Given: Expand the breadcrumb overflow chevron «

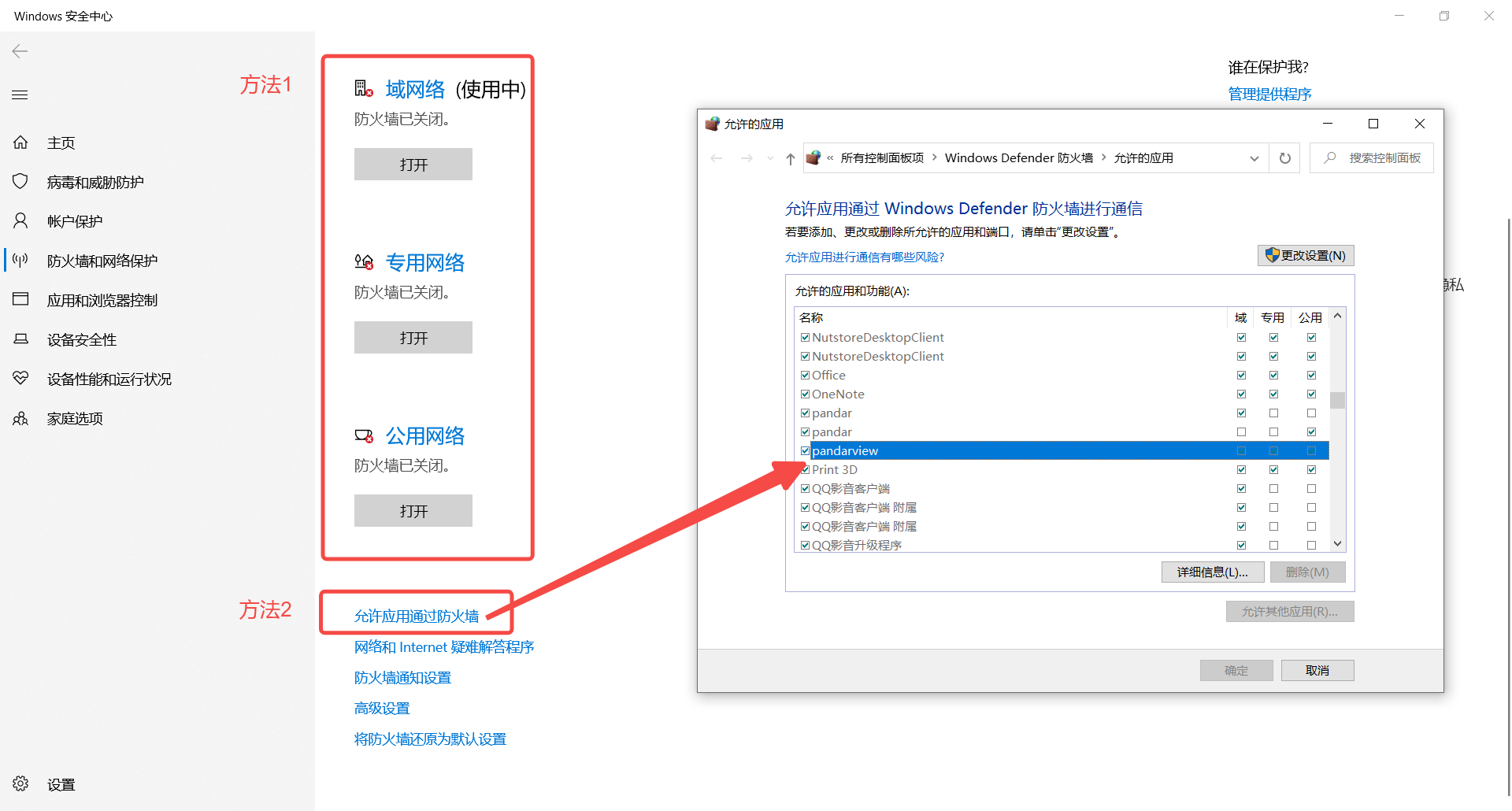Looking at the screenshot, I should point(830,157).
